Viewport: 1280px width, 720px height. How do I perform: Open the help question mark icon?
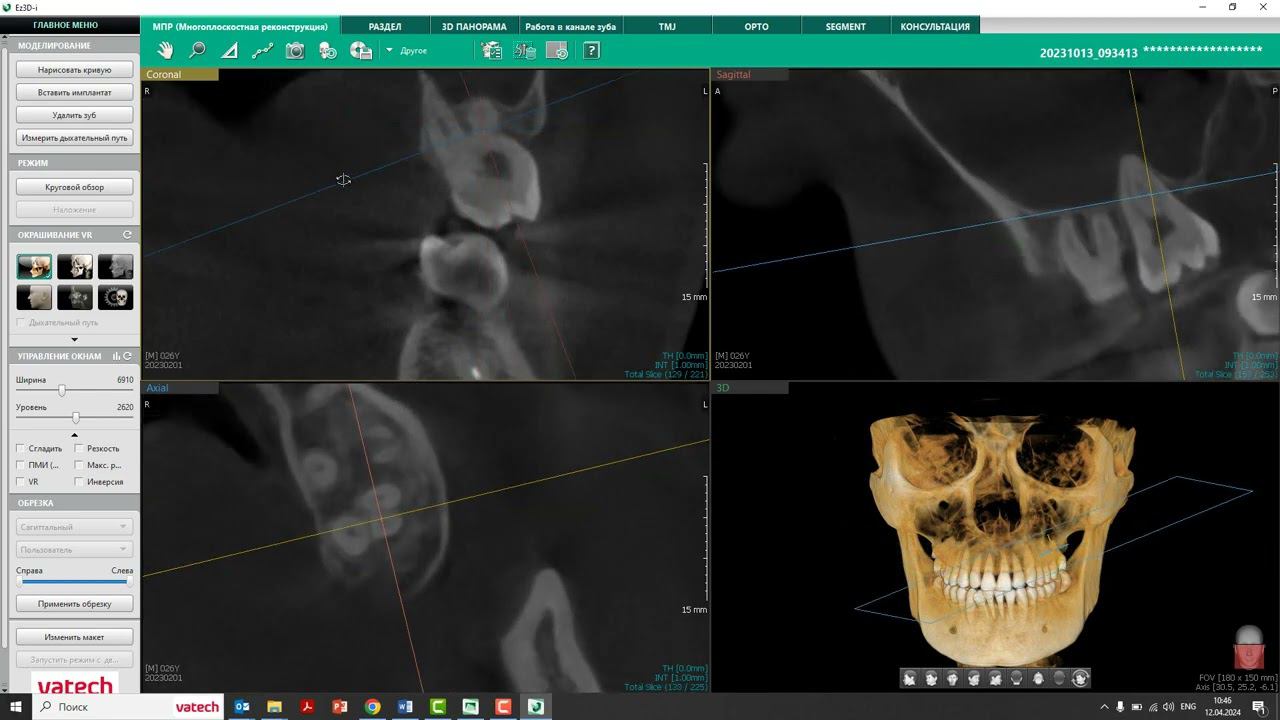point(591,50)
